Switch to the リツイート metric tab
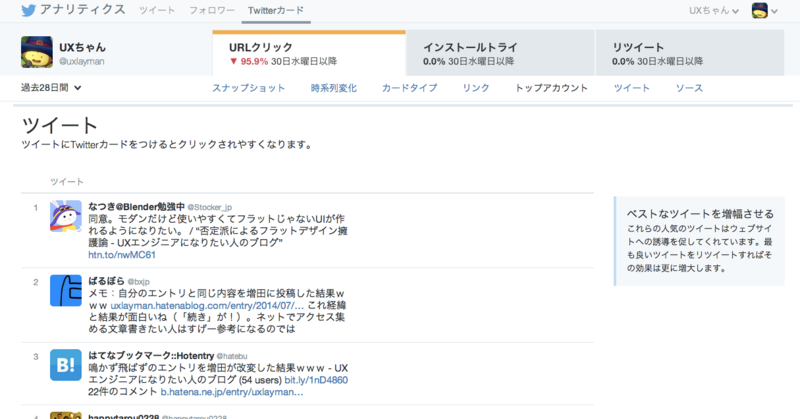The image size is (800, 419). [690, 53]
